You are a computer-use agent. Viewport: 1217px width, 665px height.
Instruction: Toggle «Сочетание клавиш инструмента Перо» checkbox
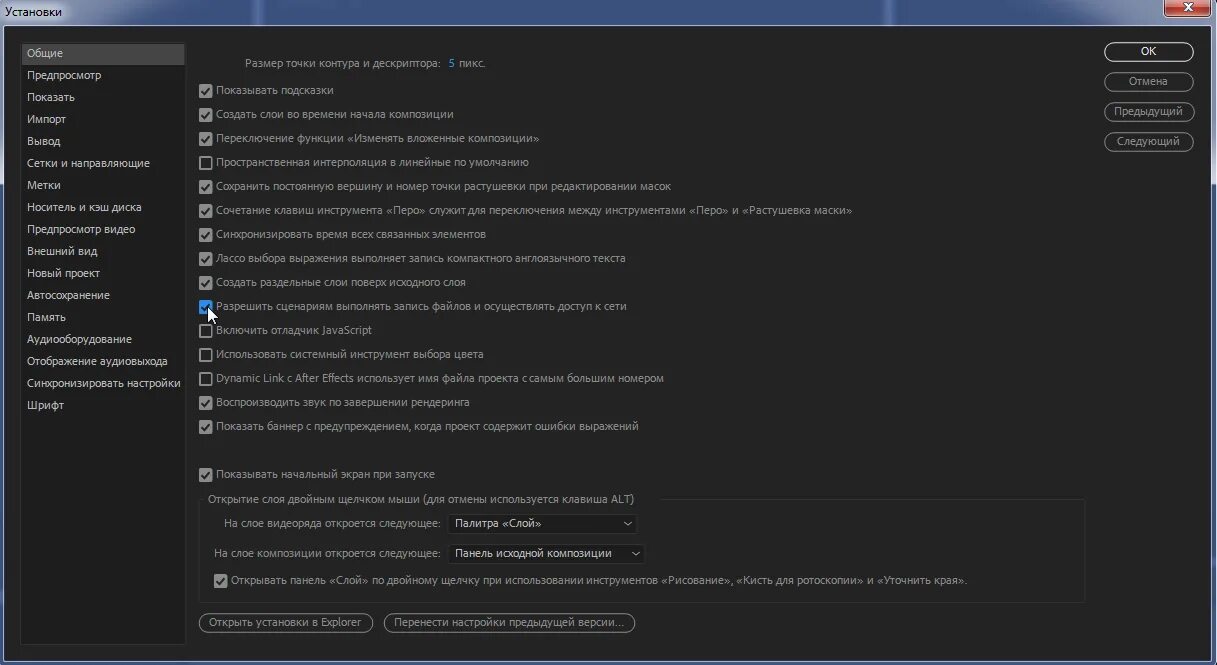point(206,210)
